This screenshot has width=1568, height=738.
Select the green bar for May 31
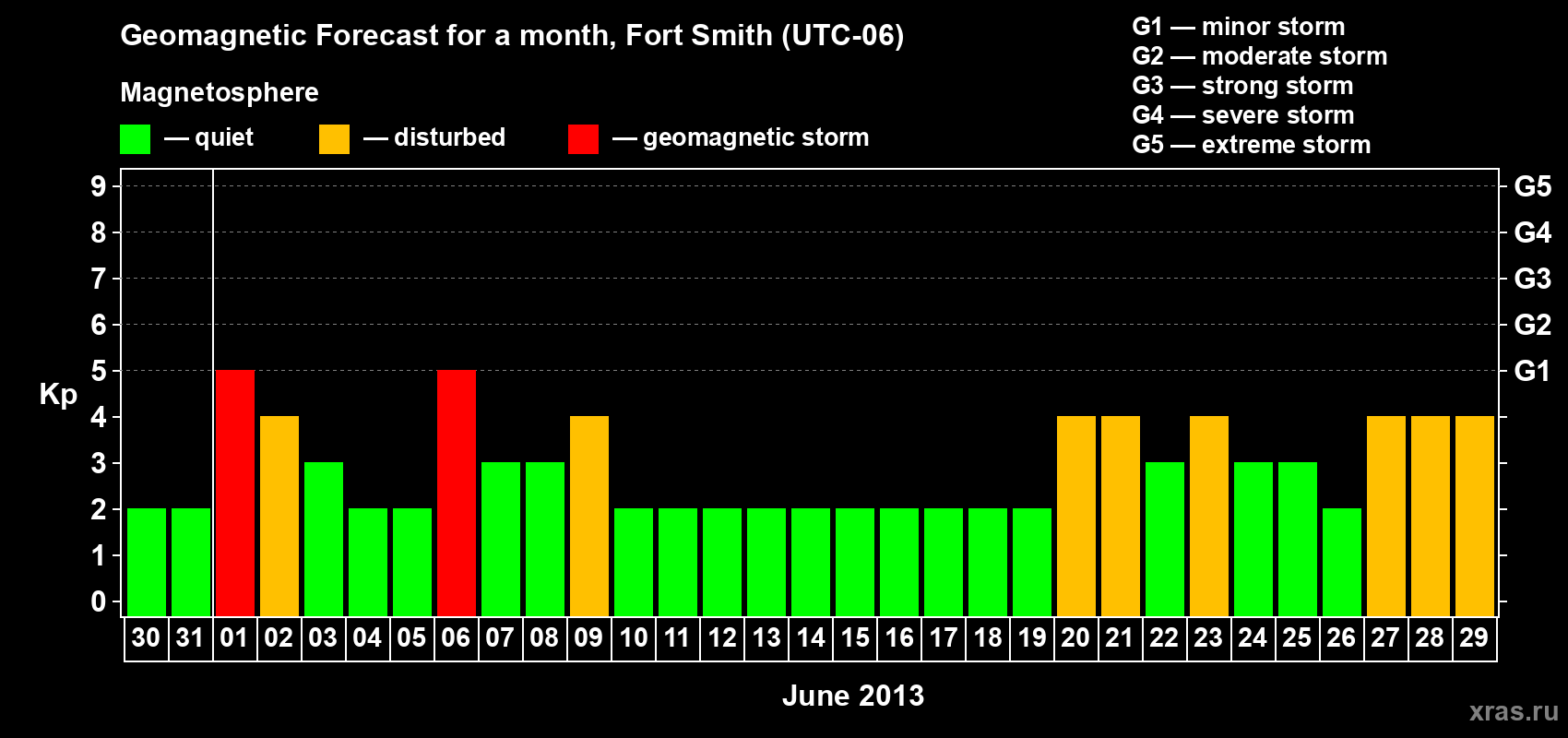pos(191,563)
